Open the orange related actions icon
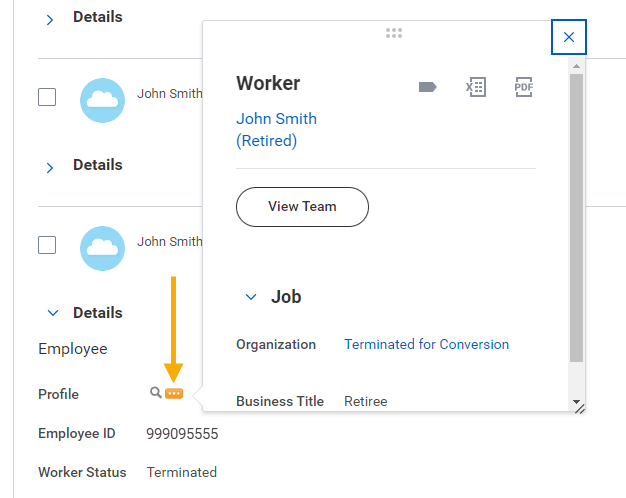The image size is (626, 498). [174, 394]
